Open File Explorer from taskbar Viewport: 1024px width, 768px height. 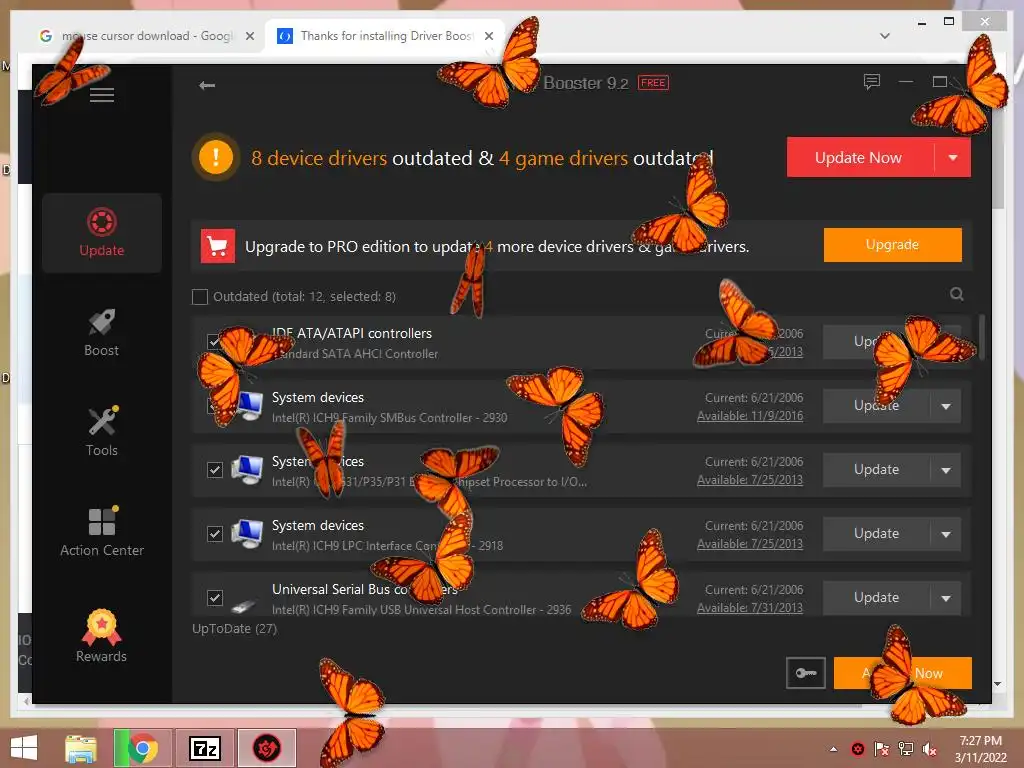[x=80, y=748]
